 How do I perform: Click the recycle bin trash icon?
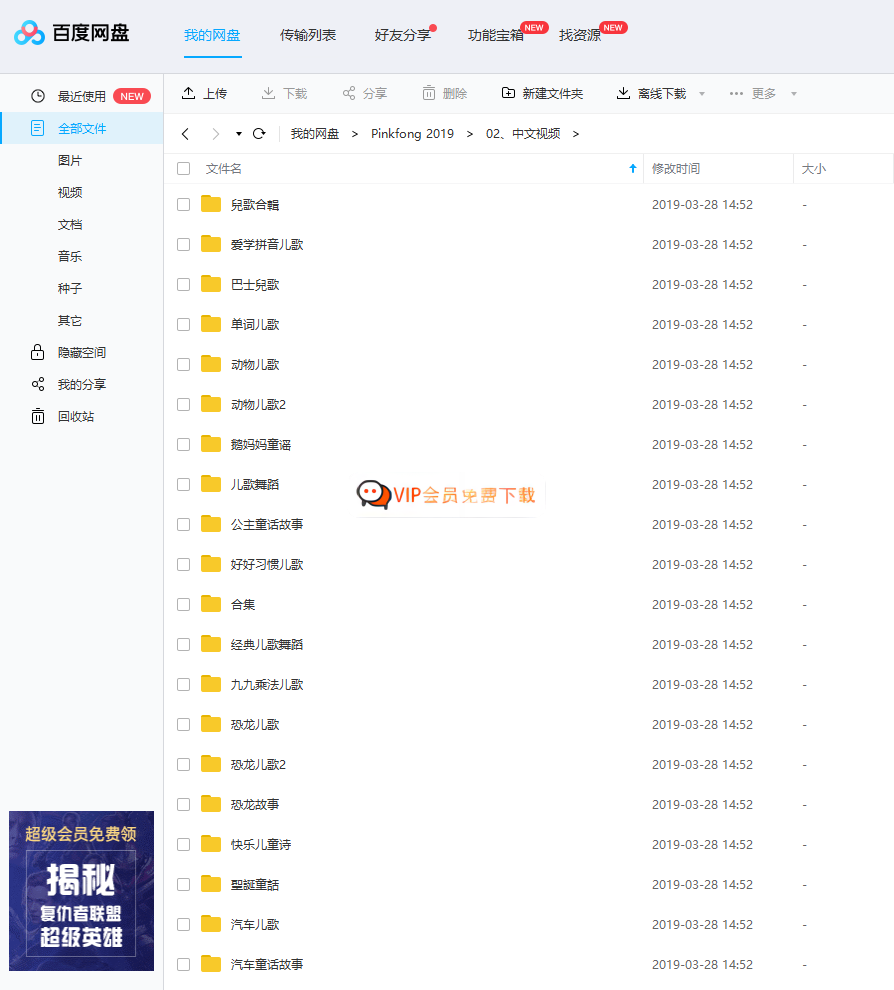coord(38,416)
